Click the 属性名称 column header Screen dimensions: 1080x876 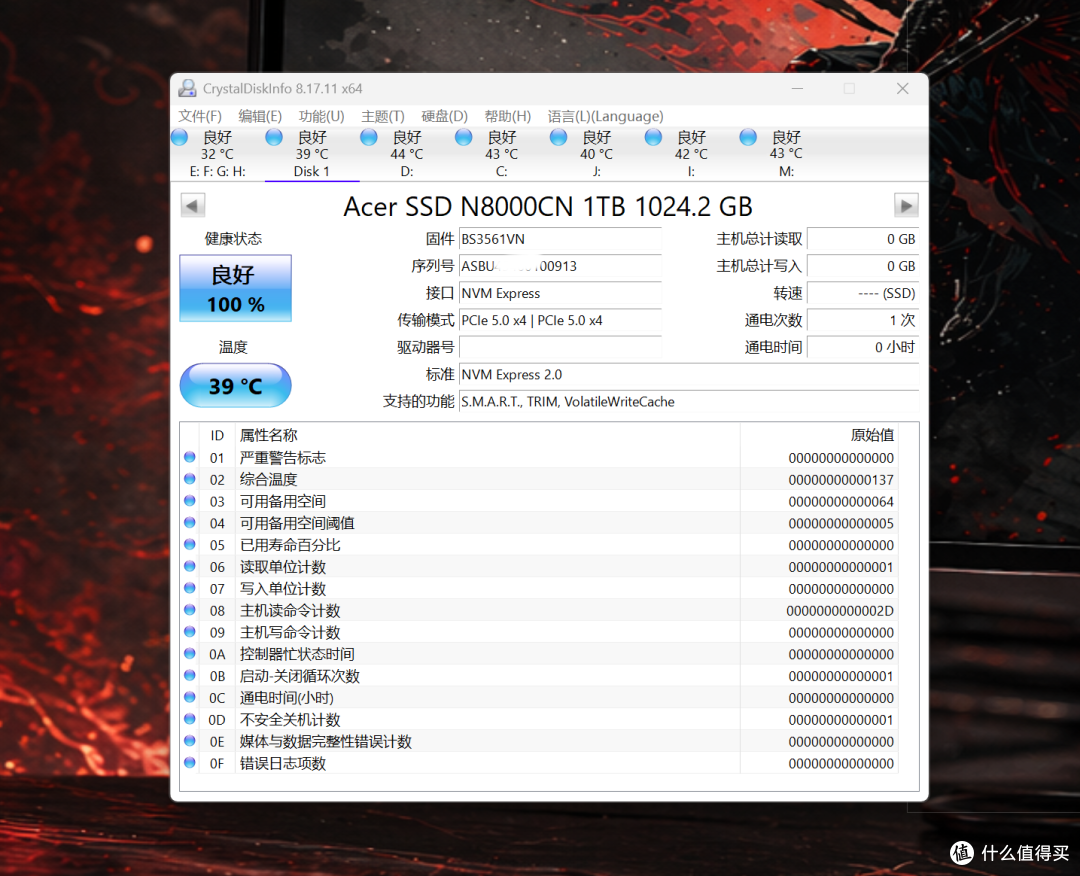pos(488,435)
